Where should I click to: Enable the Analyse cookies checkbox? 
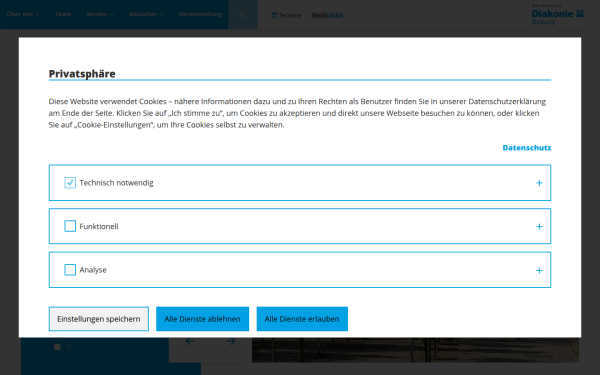point(70,270)
